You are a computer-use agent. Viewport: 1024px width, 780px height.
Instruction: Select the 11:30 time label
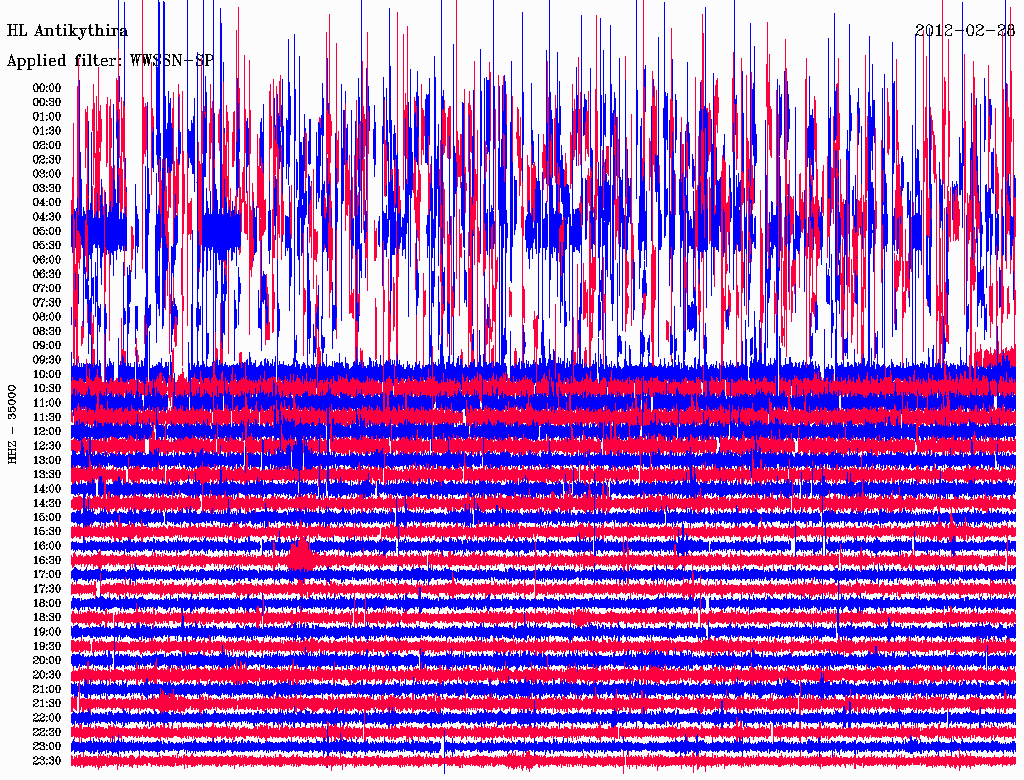(x=47, y=417)
